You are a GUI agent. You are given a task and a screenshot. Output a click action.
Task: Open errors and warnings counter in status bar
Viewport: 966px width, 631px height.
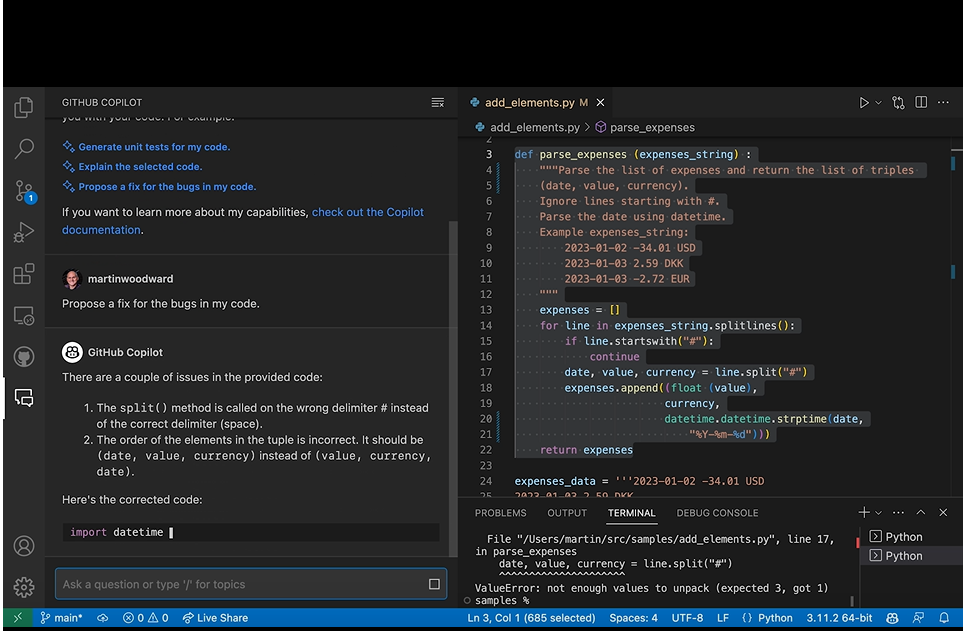click(x=145, y=617)
